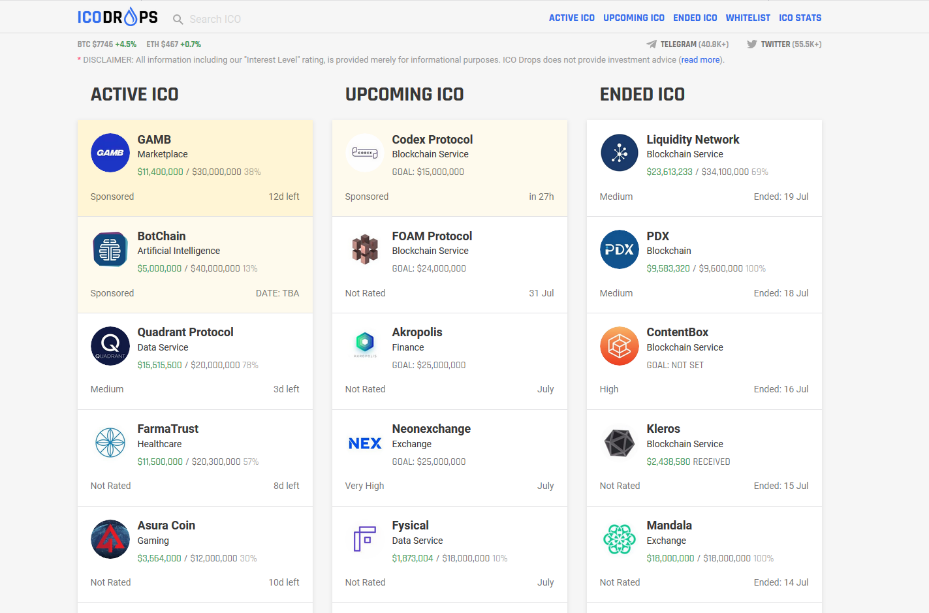This screenshot has width=929, height=613.
Task: Click the 'read more' disclaimer link
Action: pyautogui.click(x=700, y=60)
